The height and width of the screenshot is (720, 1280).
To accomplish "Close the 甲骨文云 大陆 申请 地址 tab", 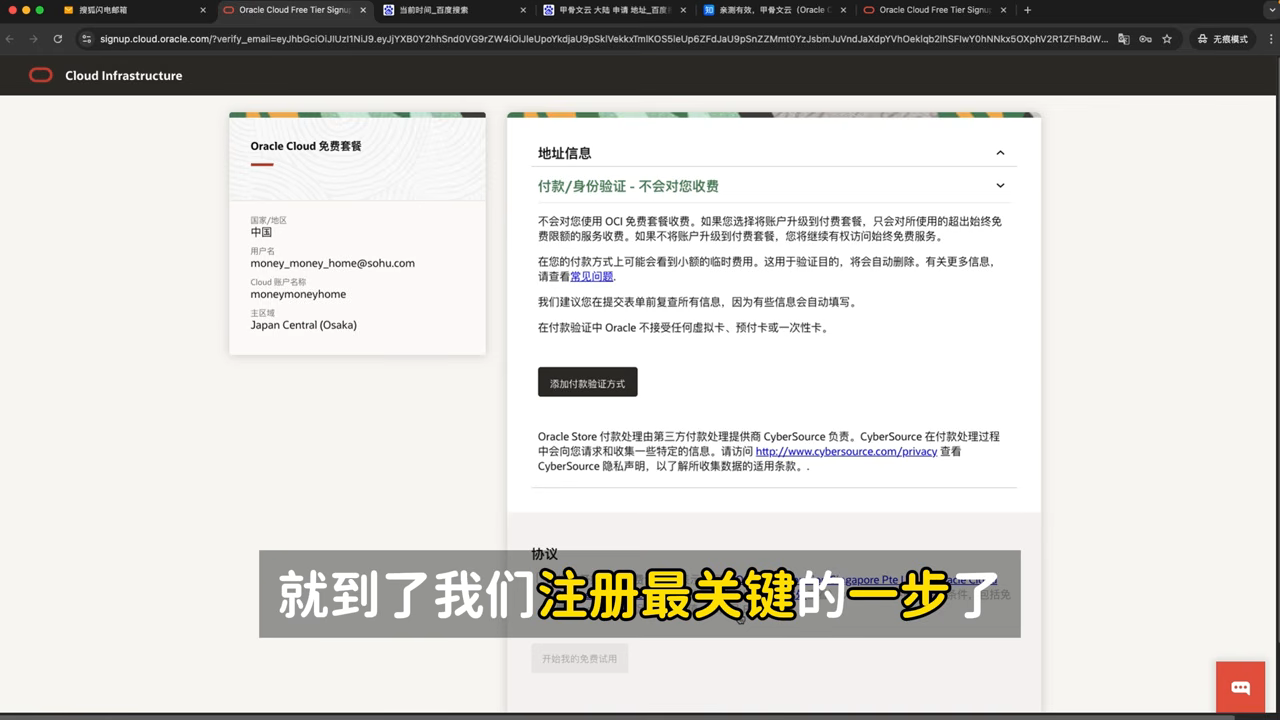I will [683, 10].
